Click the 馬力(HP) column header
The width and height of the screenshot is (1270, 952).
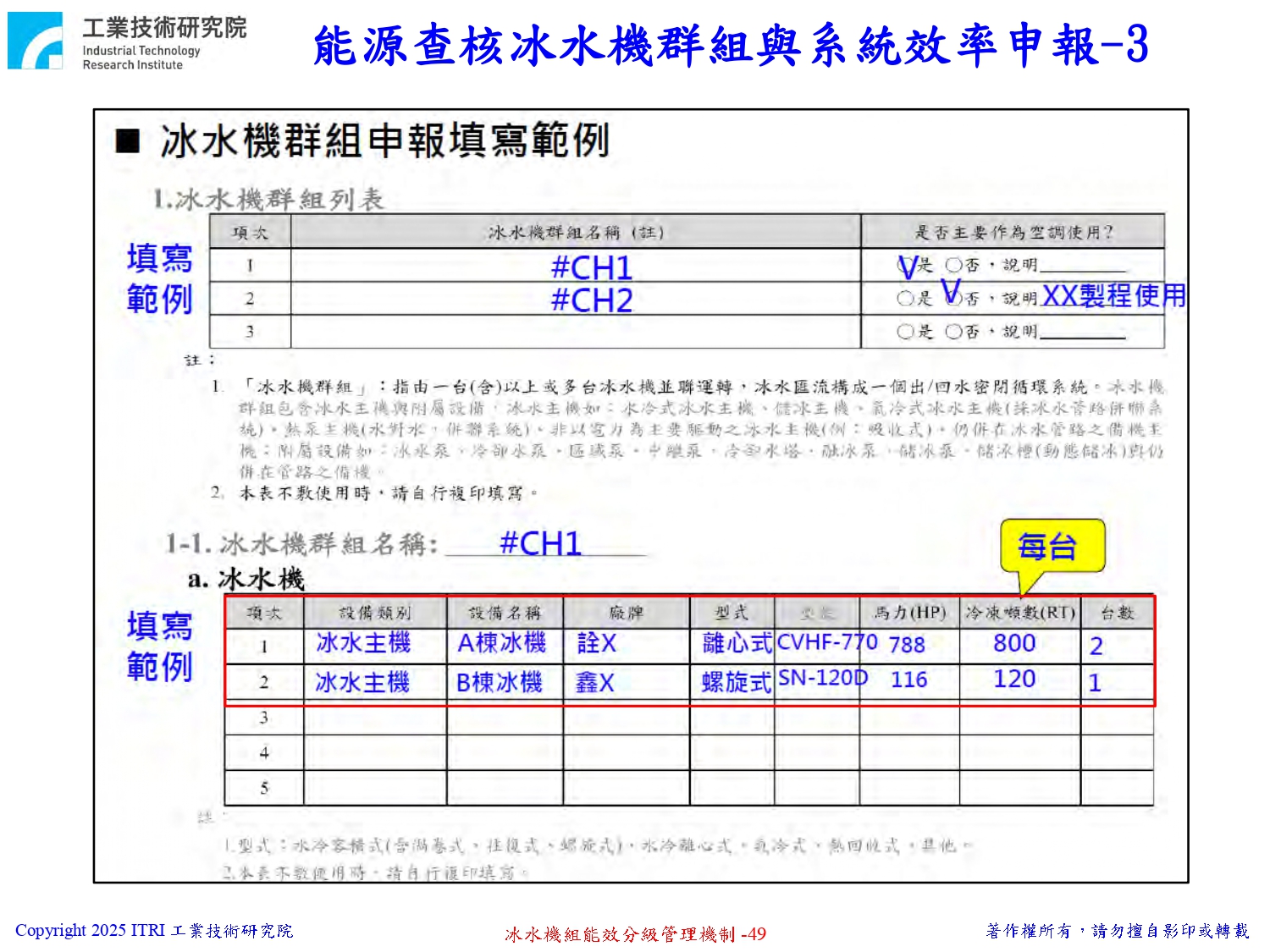910,613
